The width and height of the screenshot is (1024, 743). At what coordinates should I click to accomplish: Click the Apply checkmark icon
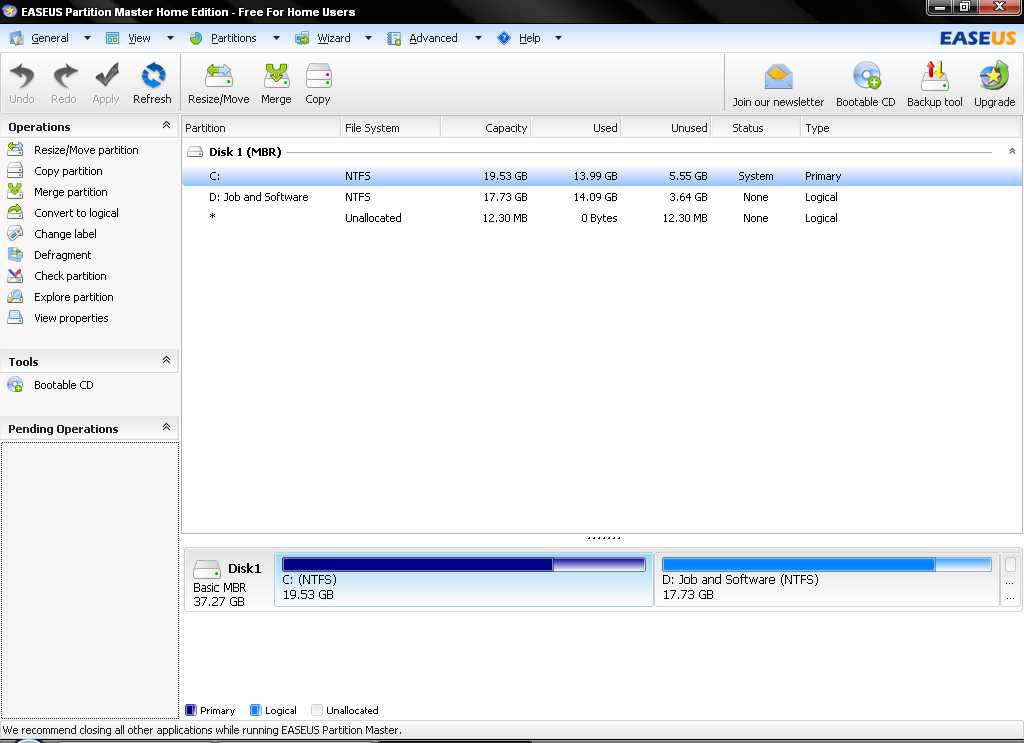click(106, 76)
